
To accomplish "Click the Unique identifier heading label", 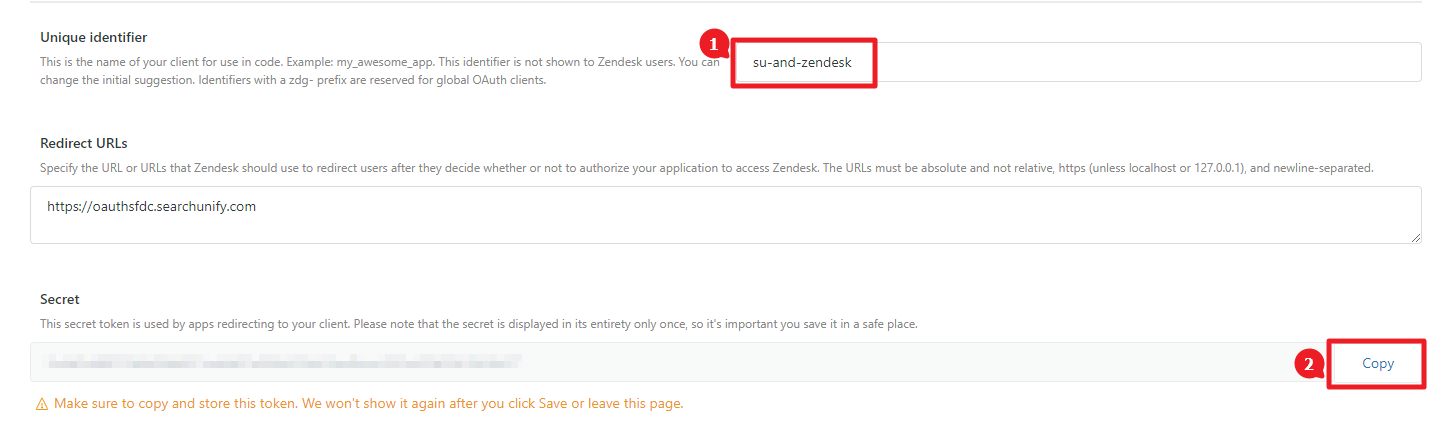I will [x=94, y=37].
